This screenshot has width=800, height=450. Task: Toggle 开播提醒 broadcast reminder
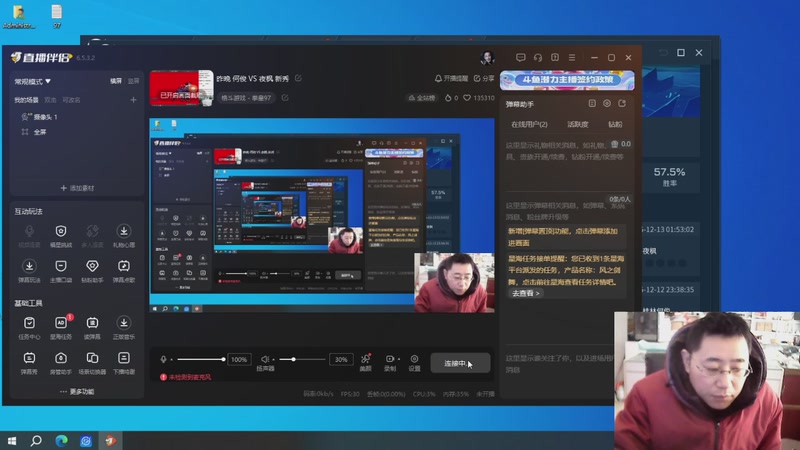451,78
